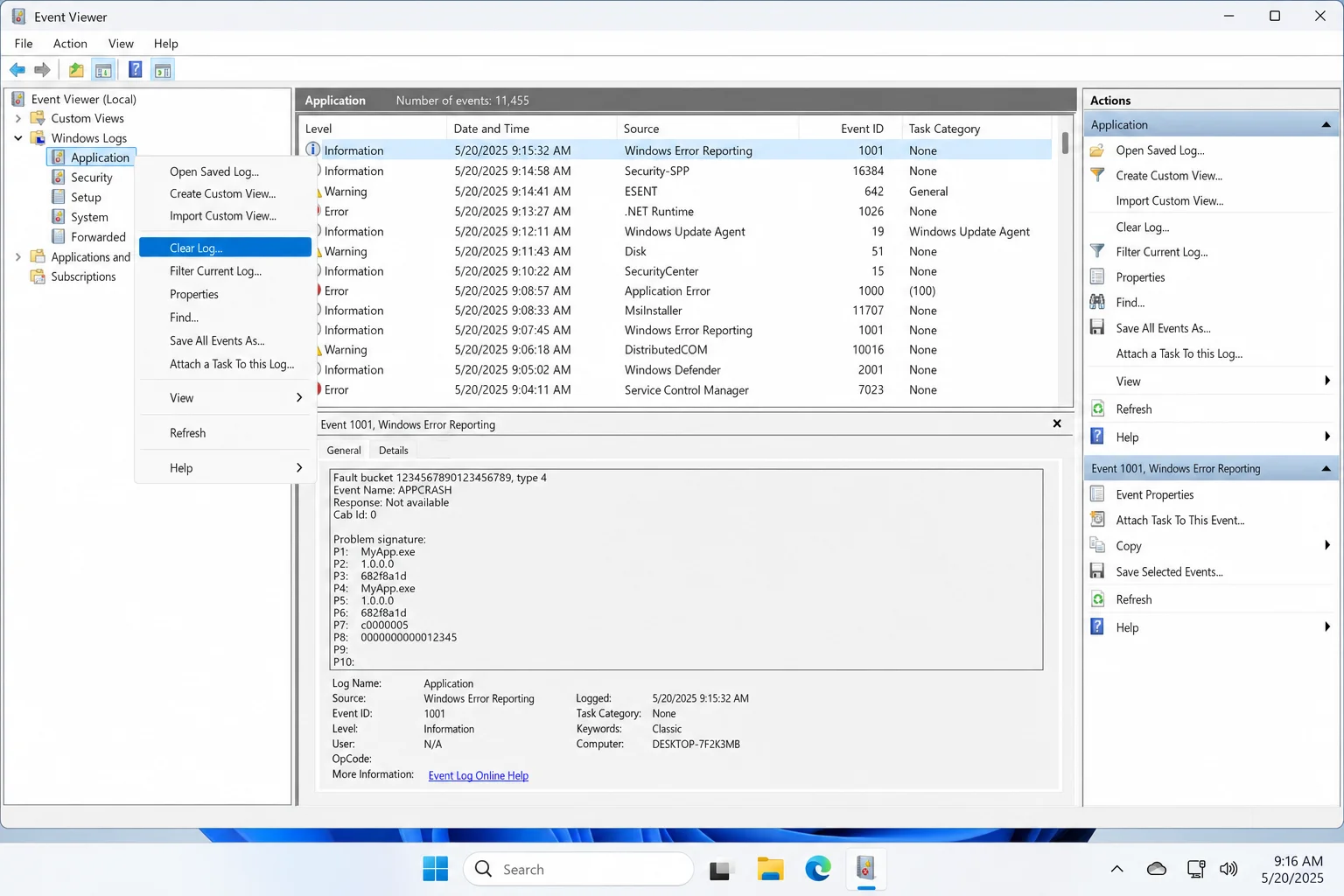
Task: Expand Applications and Services Logs node
Action: point(17,256)
